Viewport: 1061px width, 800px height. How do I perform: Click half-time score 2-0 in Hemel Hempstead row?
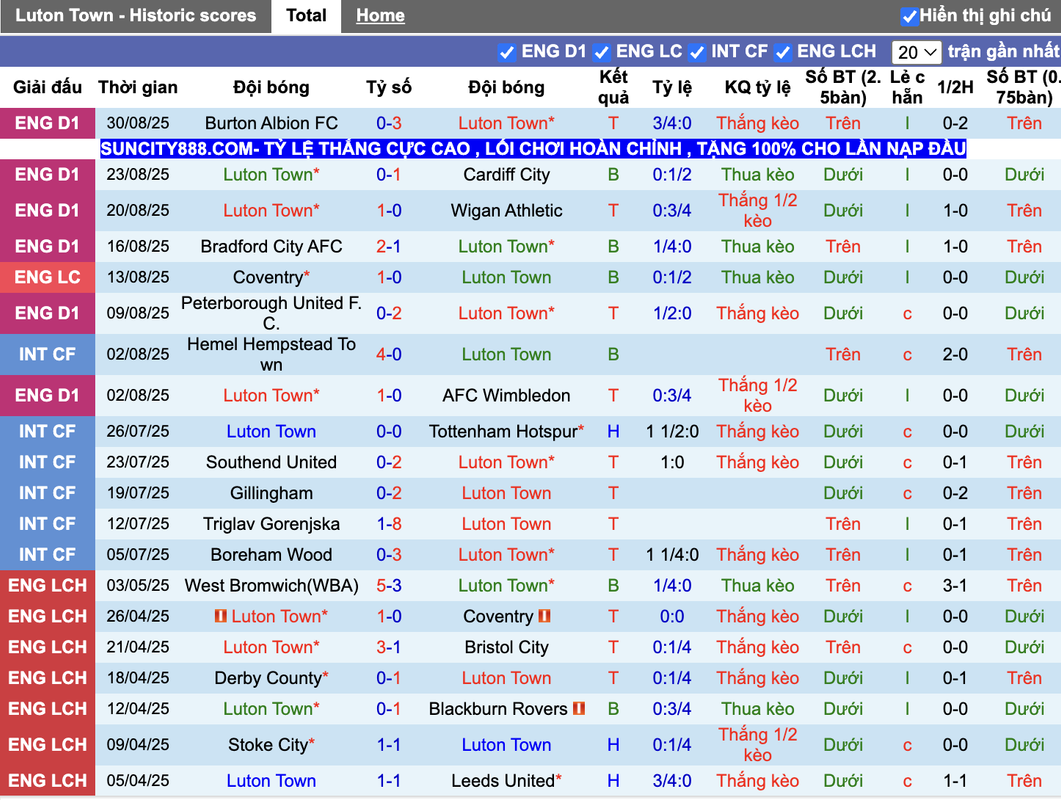pyautogui.click(x=955, y=354)
